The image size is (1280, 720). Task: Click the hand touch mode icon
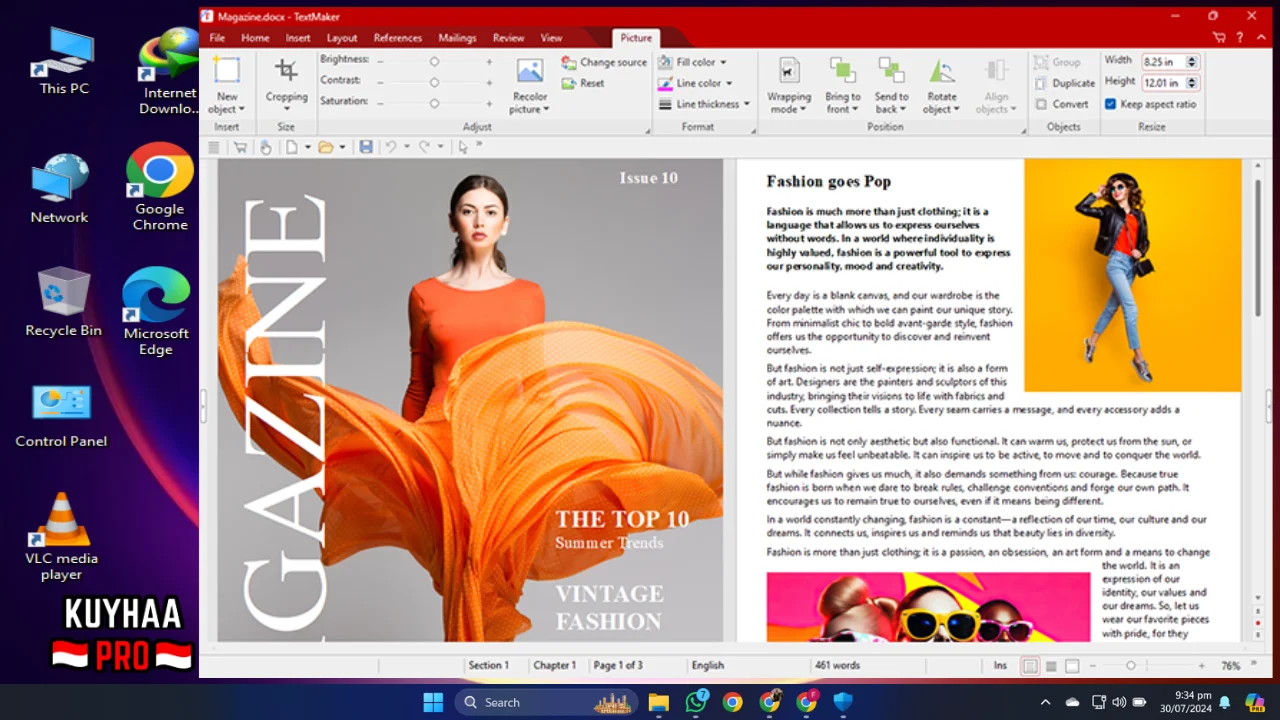(x=265, y=147)
